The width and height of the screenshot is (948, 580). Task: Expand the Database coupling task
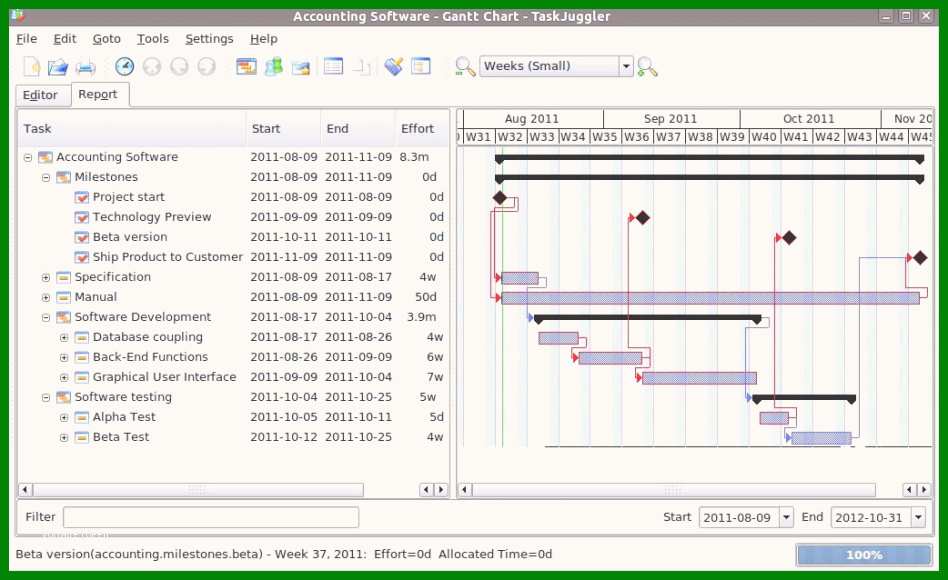coord(64,337)
